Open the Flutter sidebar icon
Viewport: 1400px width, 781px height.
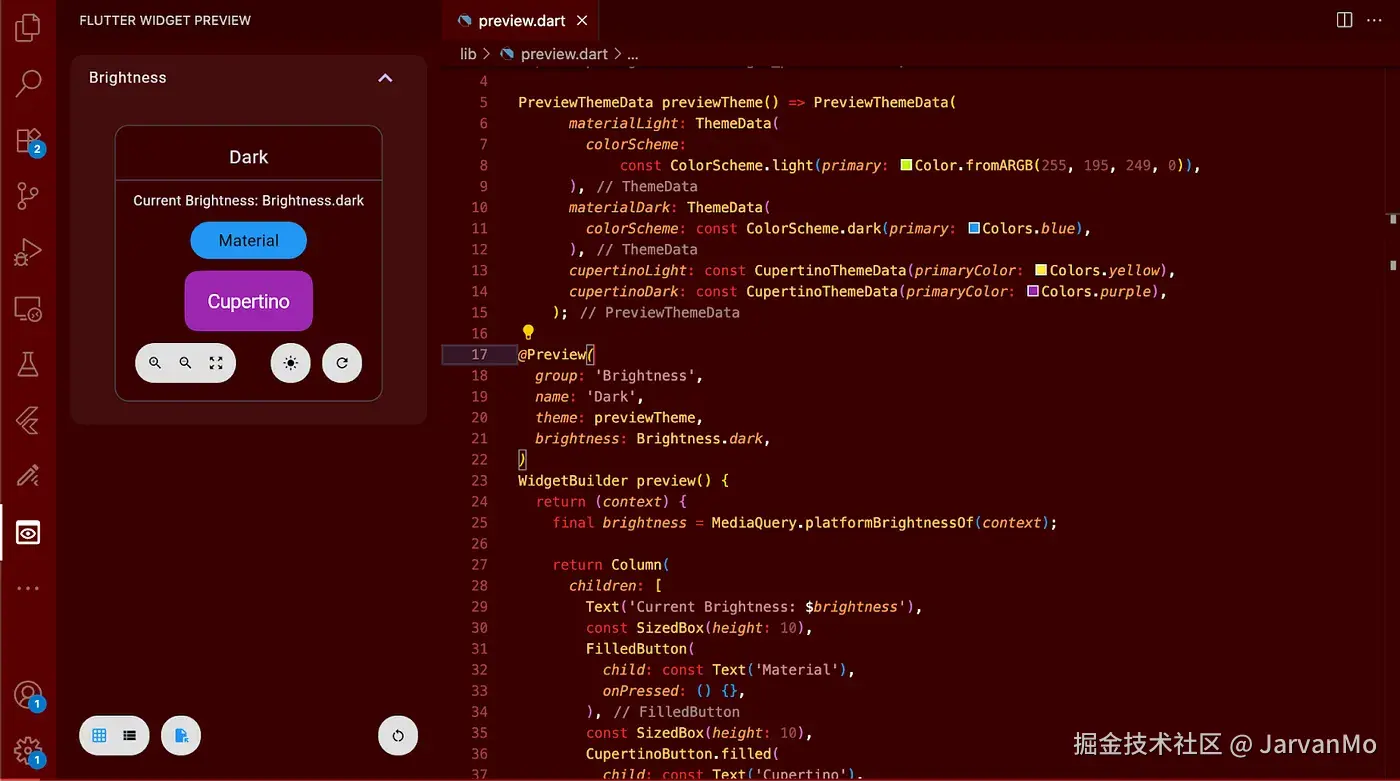coord(28,420)
